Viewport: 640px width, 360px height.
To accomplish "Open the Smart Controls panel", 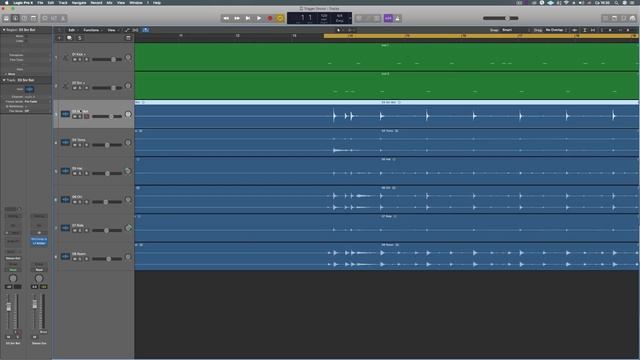I will (x=45, y=18).
